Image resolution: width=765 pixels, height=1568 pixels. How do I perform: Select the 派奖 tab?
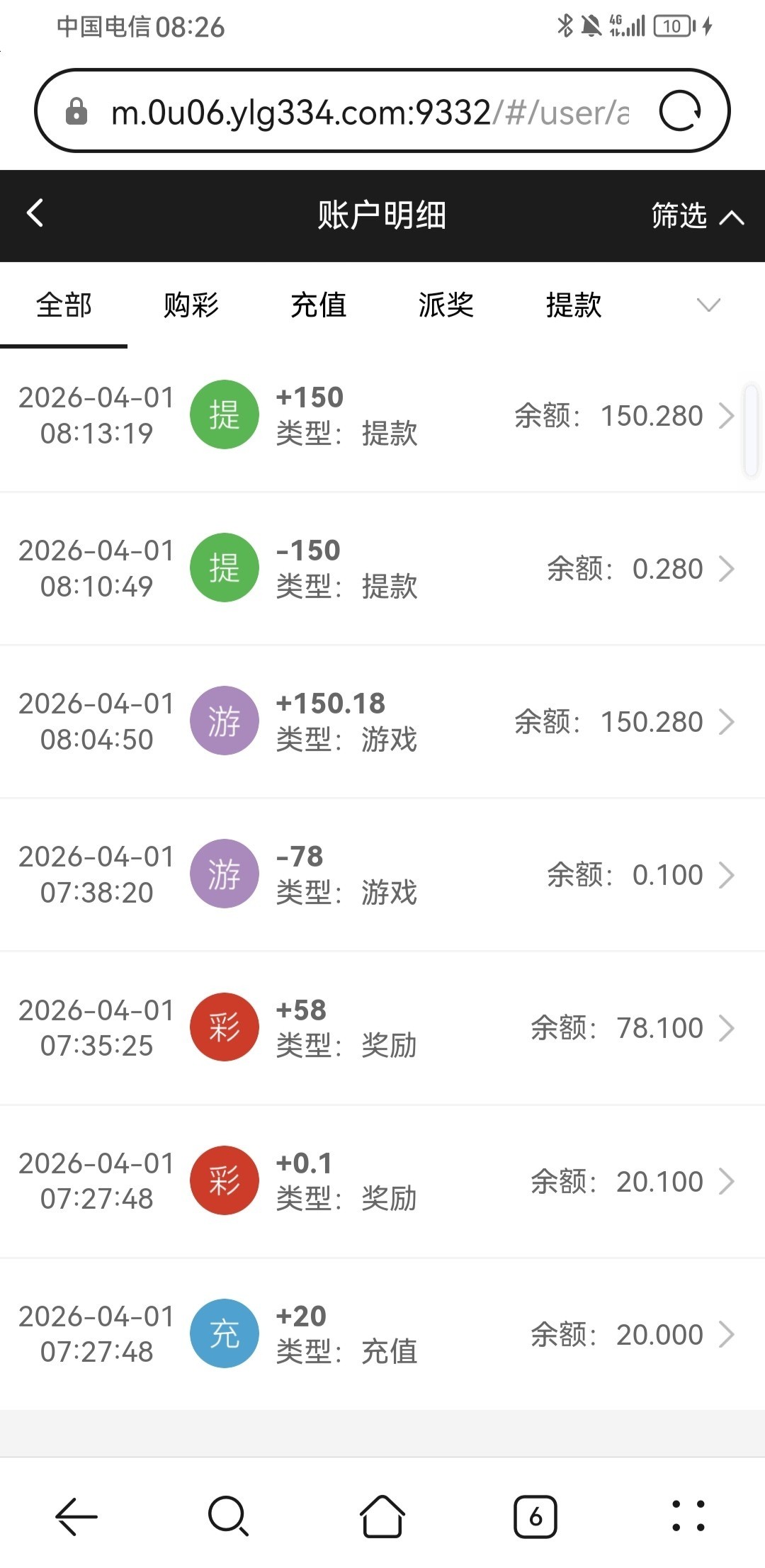coord(446,305)
